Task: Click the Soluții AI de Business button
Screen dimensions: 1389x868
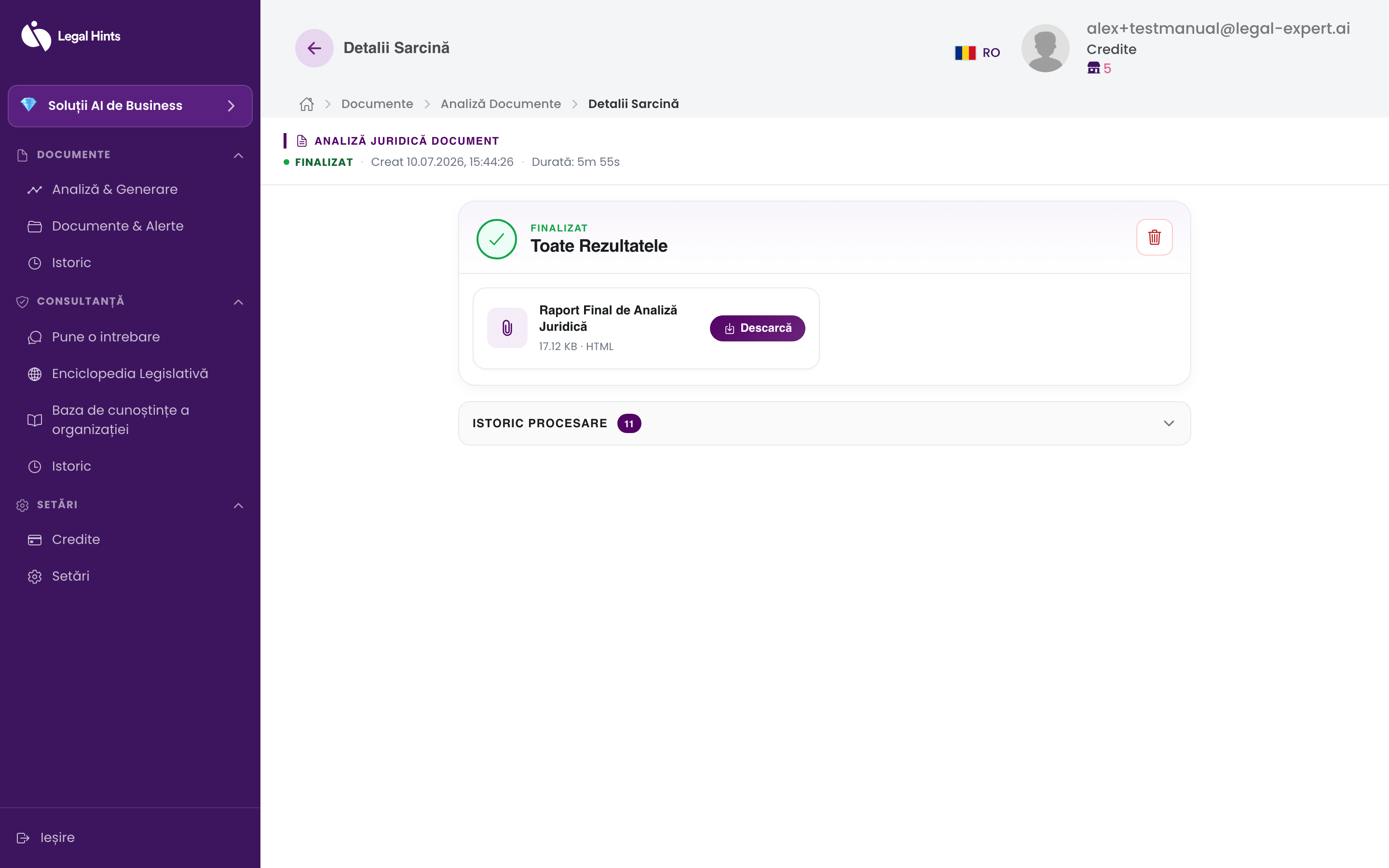Action: pos(130,106)
